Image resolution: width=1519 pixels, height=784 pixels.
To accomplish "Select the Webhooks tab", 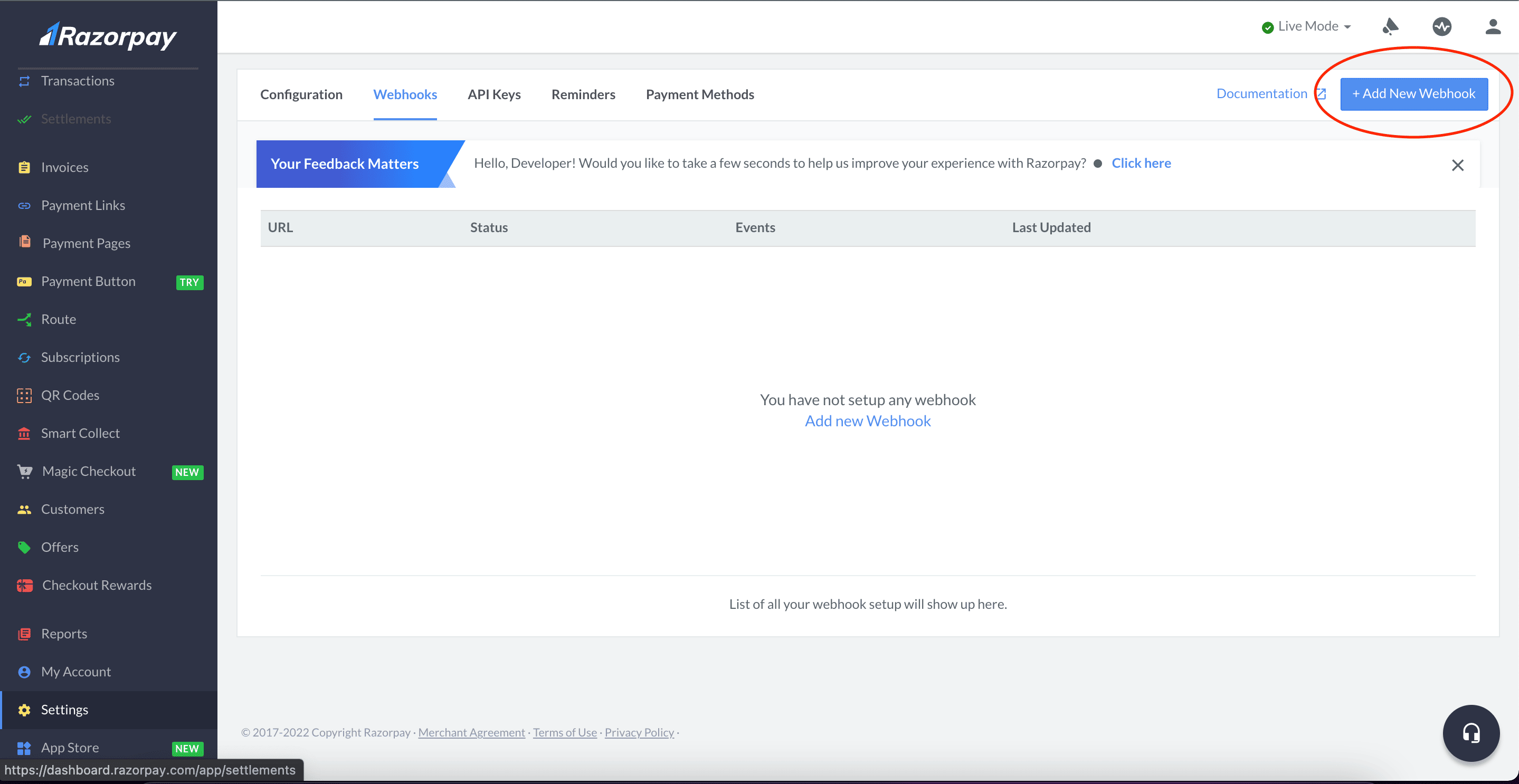I will click(x=405, y=94).
